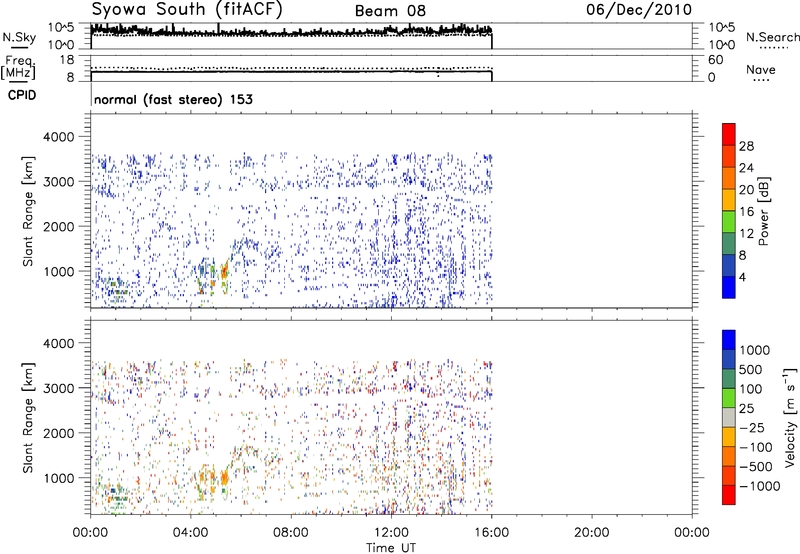Select "Slant Range [km]" label of power panel
Image resolution: width=800 pixels, height=554 pixels.
coord(28,211)
